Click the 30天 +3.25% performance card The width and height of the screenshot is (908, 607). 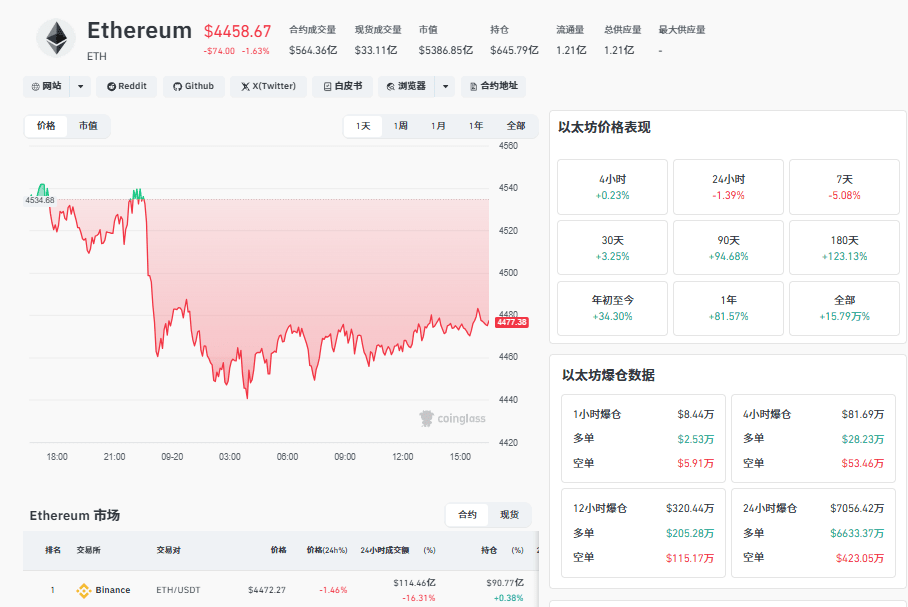click(x=613, y=248)
